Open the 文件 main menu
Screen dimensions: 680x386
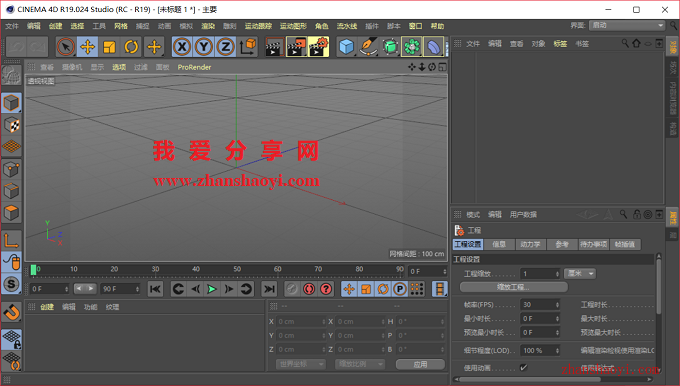click(x=12, y=26)
